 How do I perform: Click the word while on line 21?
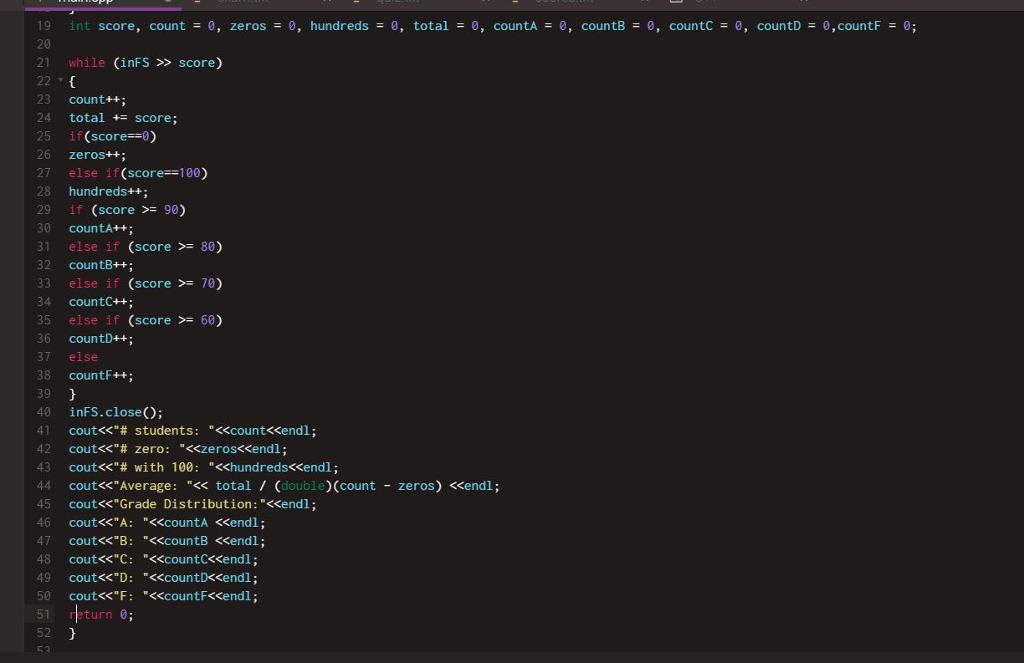click(x=85, y=62)
